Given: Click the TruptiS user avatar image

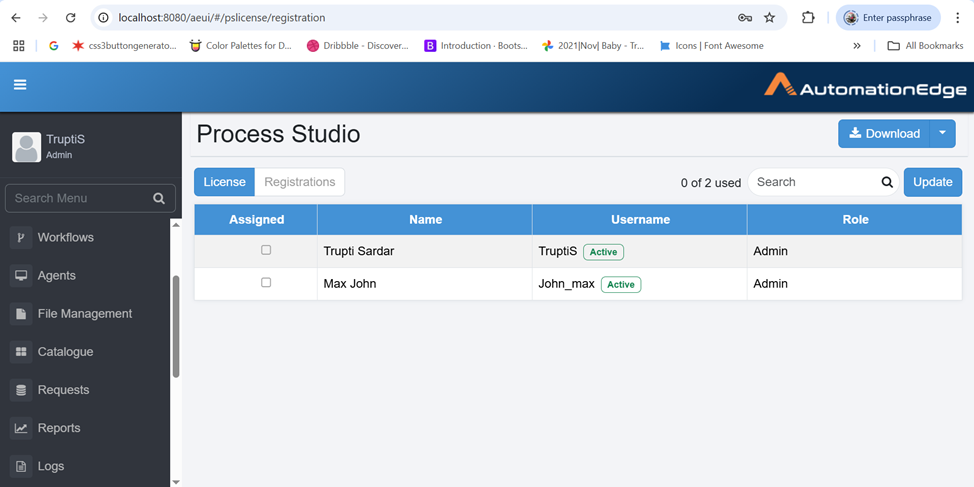Looking at the screenshot, I should [26, 147].
